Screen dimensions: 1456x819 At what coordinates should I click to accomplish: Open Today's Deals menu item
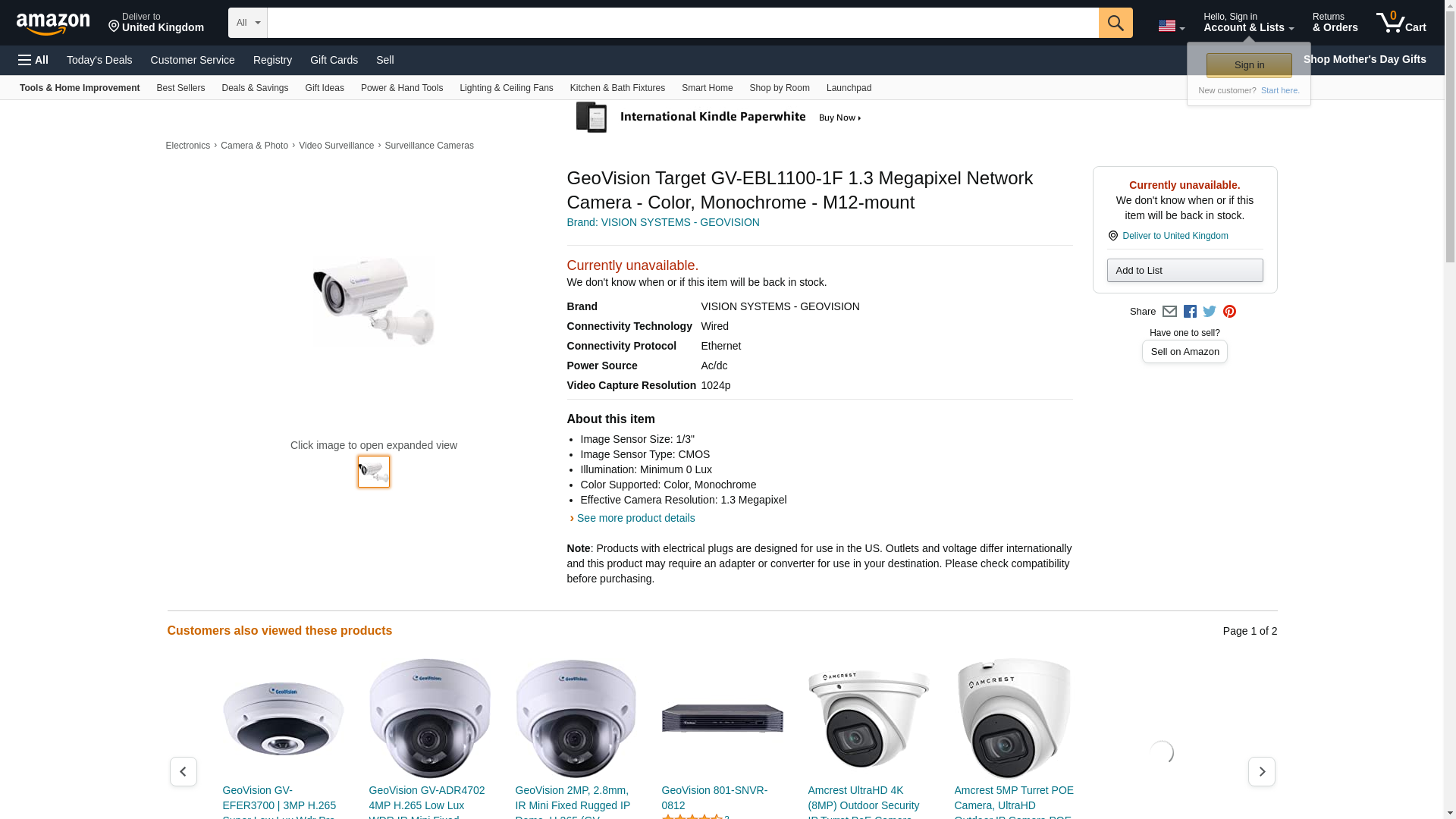pos(99,60)
